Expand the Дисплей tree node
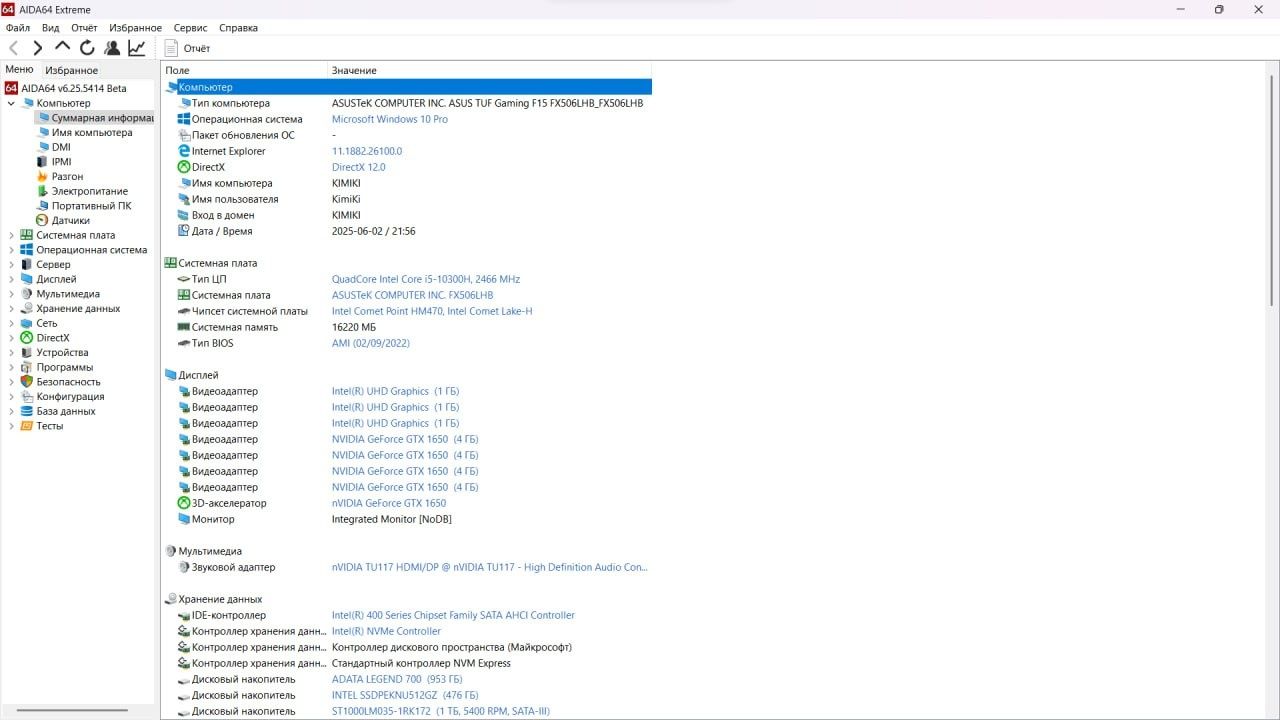Image resolution: width=1280 pixels, height=720 pixels. coord(12,279)
